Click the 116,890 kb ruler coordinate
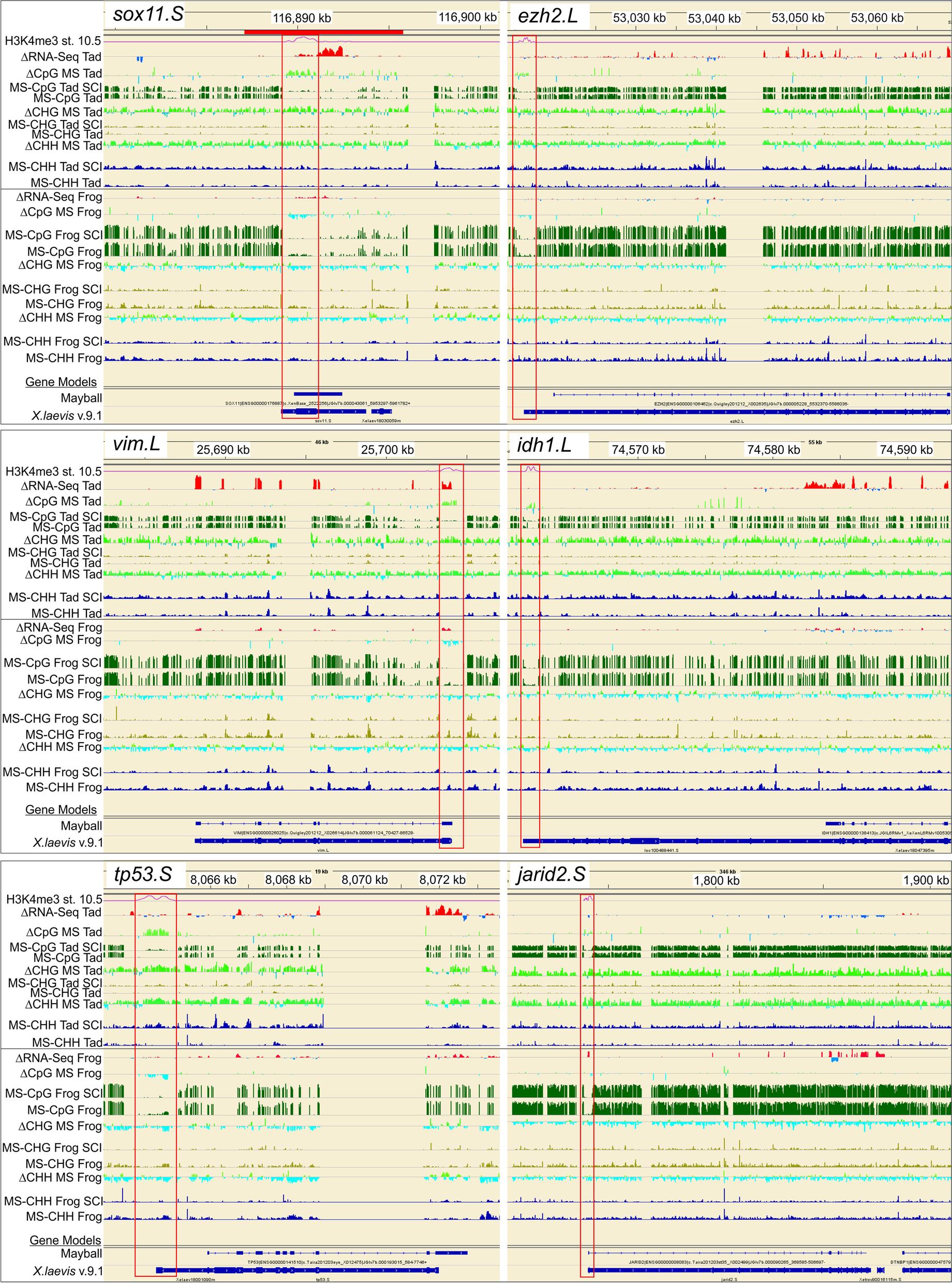952x1283 pixels. 302,18
